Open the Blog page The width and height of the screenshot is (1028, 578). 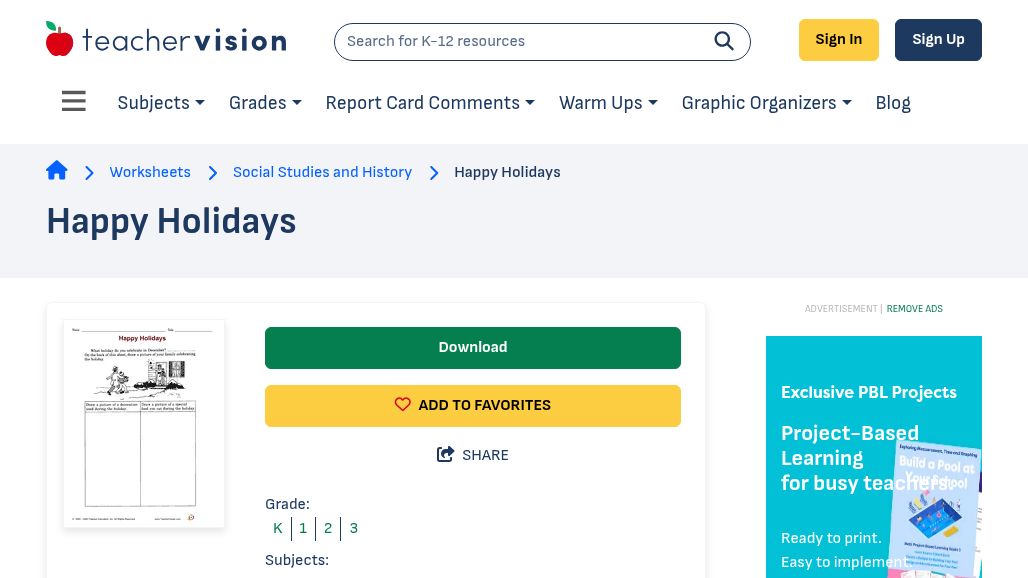tap(893, 103)
